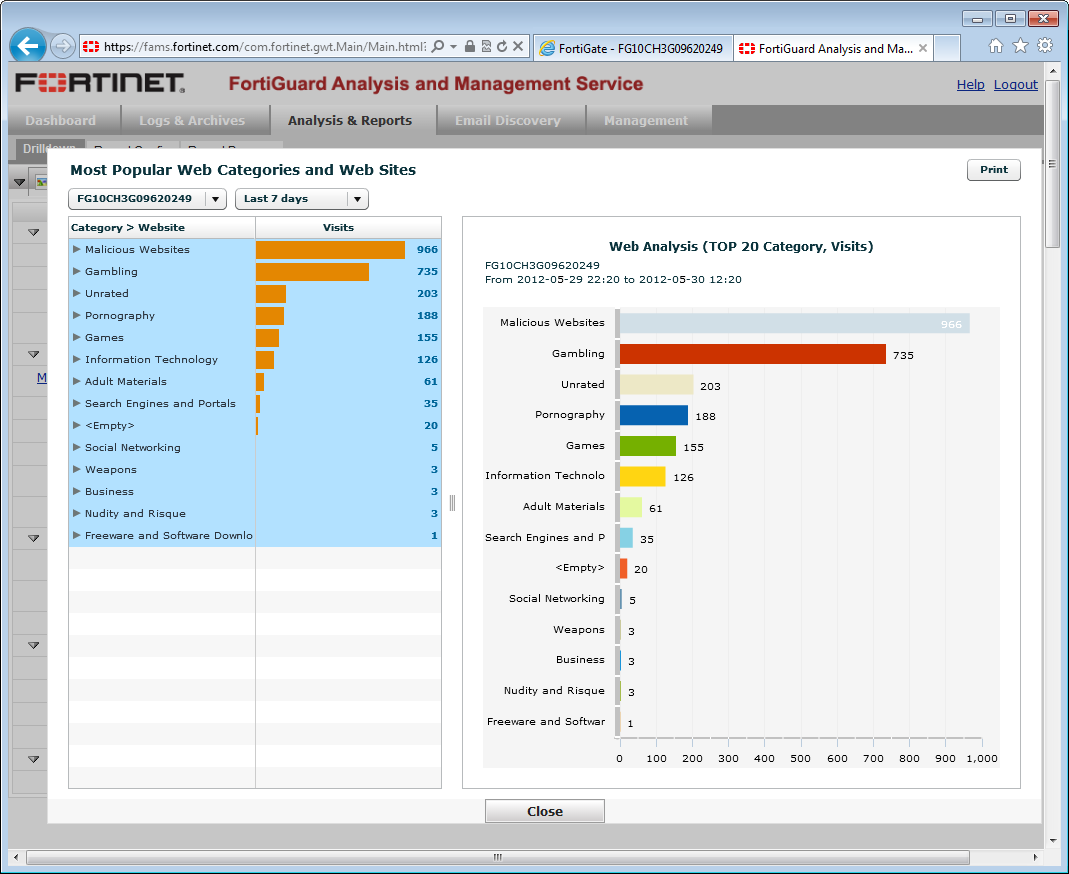Print the web categories report
Viewport: 1069px width, 874px height.
(x=993, y=170)
